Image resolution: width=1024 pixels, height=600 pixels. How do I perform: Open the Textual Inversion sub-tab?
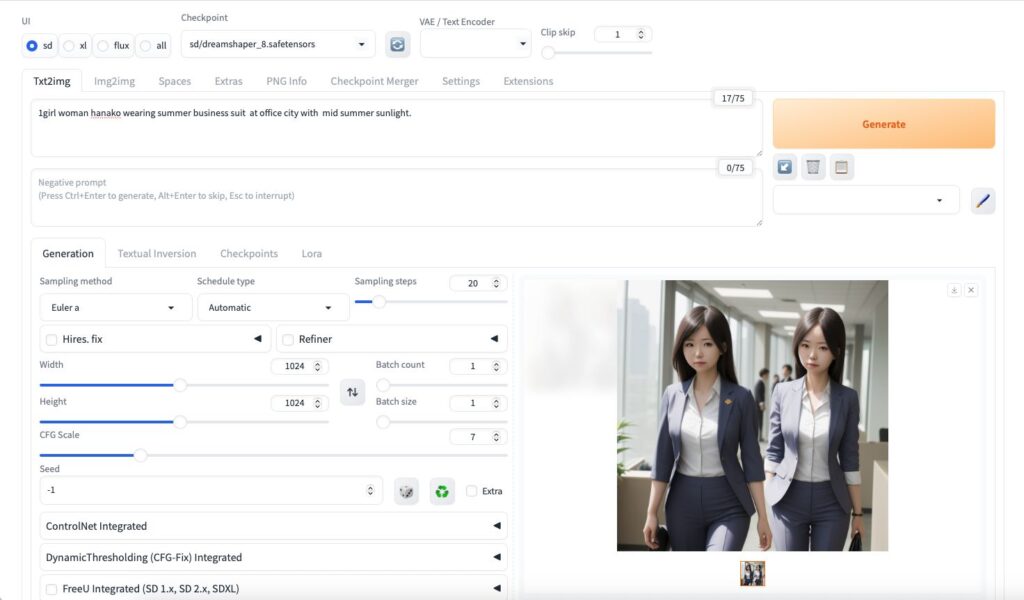click(157, 254)
